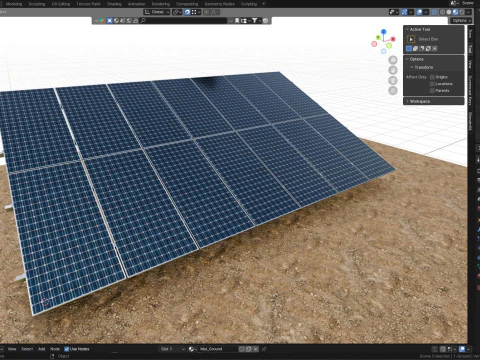Open the proportional falloff curve dropdown
This screenshot has width=480, height=360.
pyautogui.click(x=214, y=12)
